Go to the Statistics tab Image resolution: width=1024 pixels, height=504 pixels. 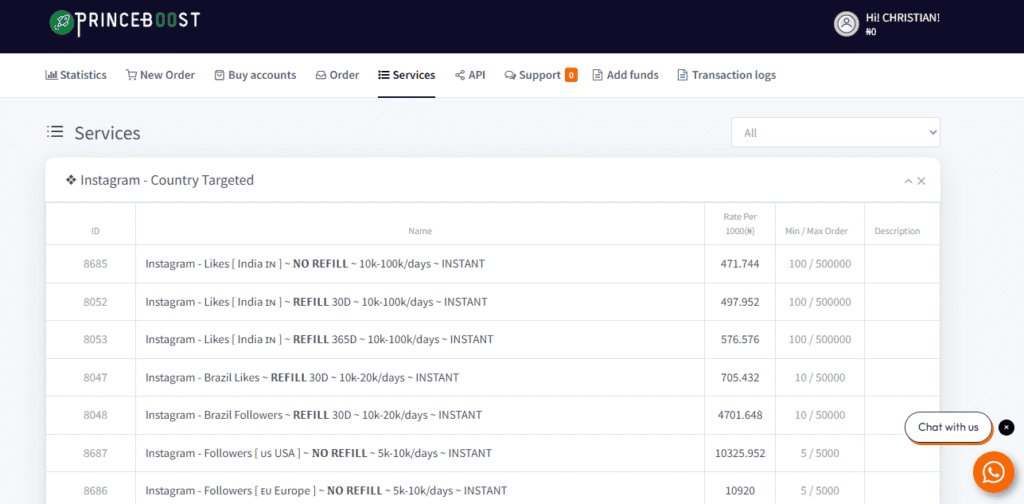76,75
